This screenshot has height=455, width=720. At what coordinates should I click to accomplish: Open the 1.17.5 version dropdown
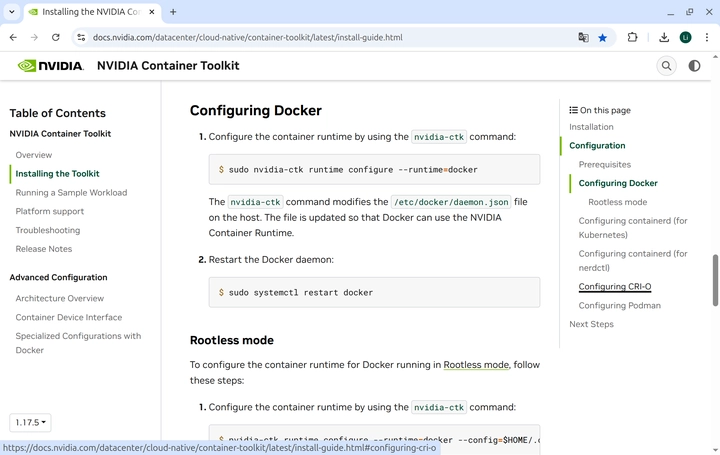pyautogui.click(x=31, y=423)
